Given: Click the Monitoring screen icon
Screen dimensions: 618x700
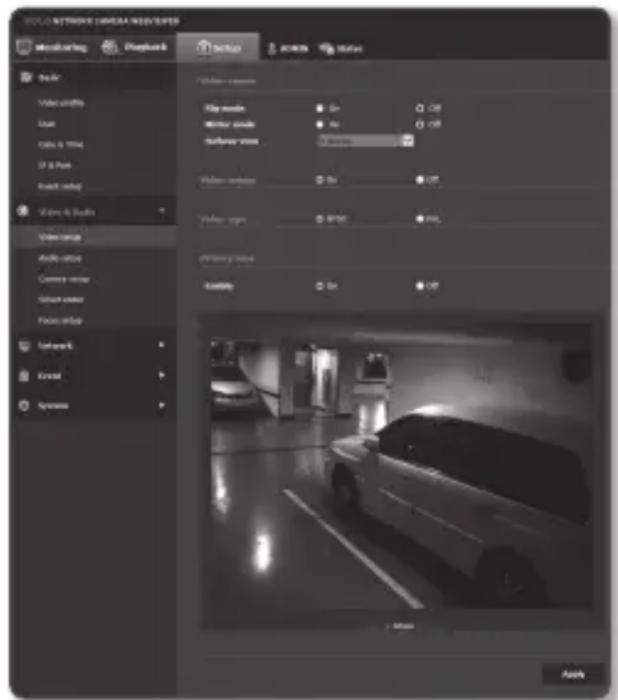Looking at the screenshot, I should point(24,47).
